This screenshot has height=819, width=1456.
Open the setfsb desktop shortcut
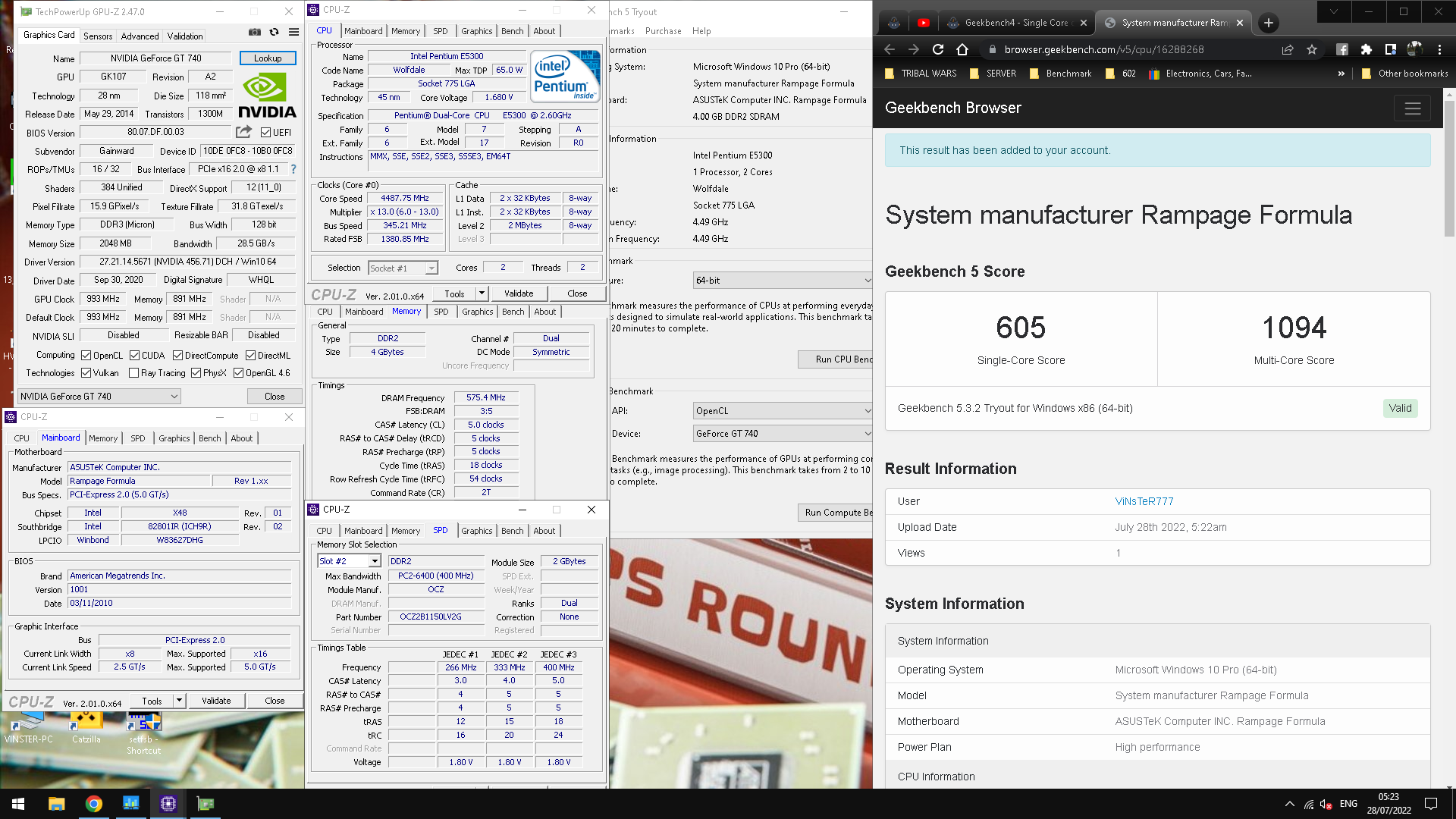[x=143, y=733]
